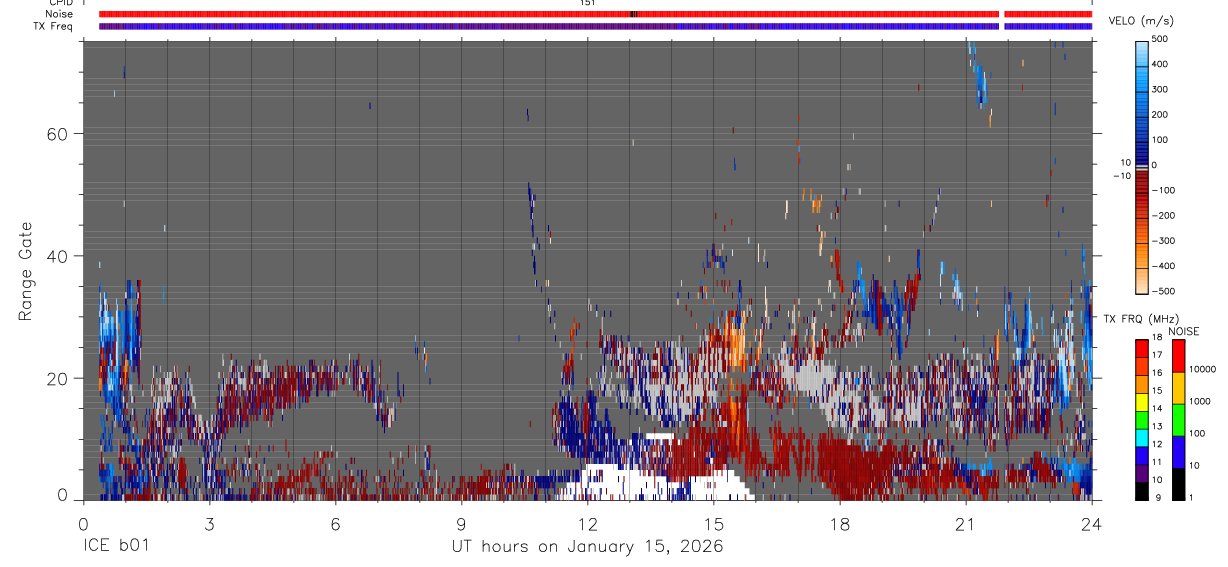Click the 'UT hours on January 15, 2026' axis title

(x=586, y=547)
